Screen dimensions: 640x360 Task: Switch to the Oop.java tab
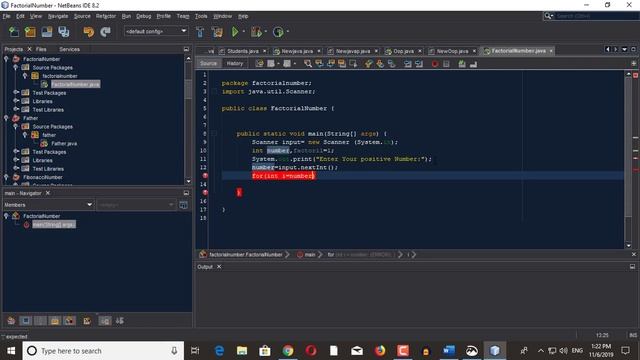[x=403, y=51]
